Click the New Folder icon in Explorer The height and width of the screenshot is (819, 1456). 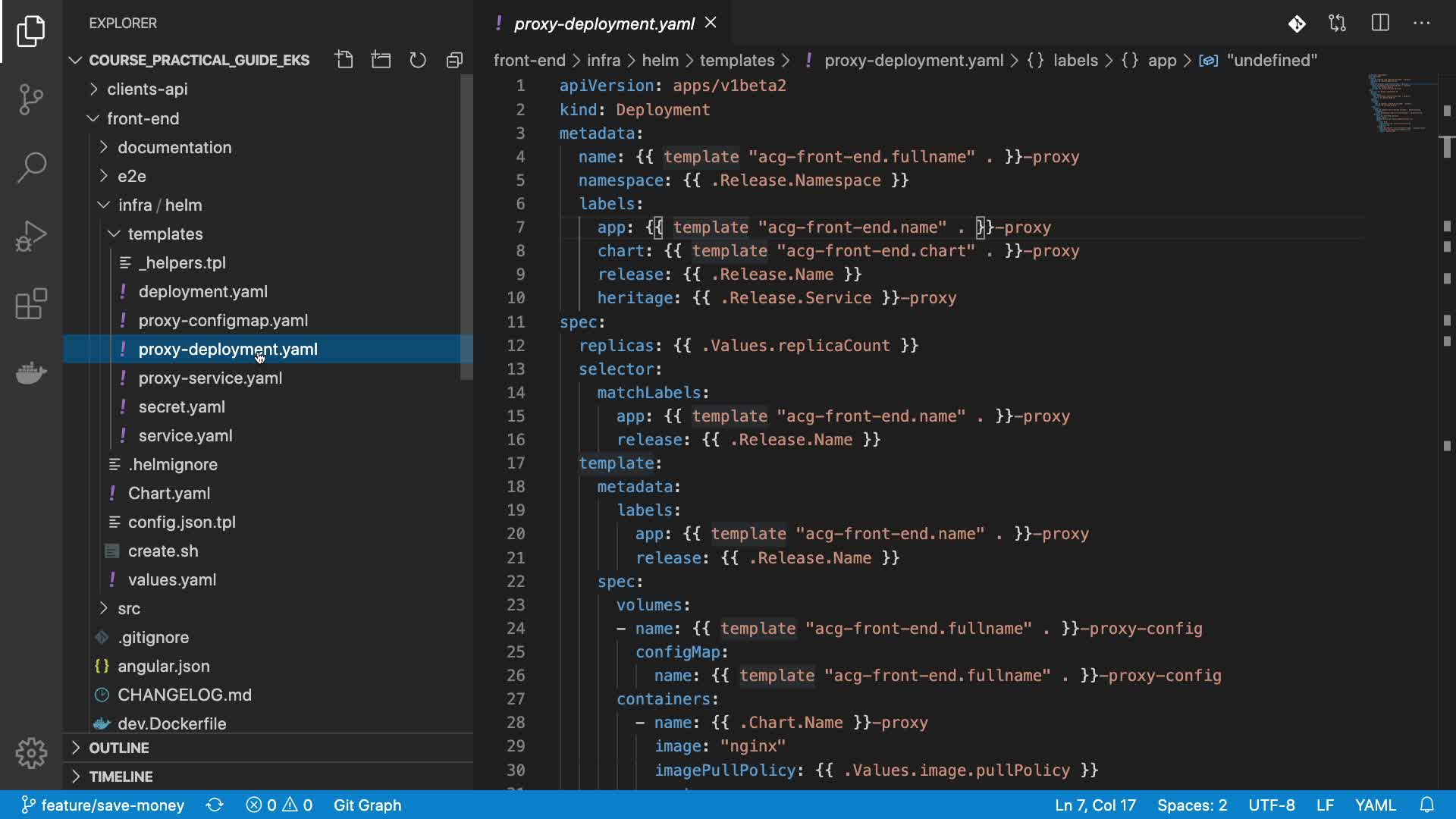pos(381,60)
